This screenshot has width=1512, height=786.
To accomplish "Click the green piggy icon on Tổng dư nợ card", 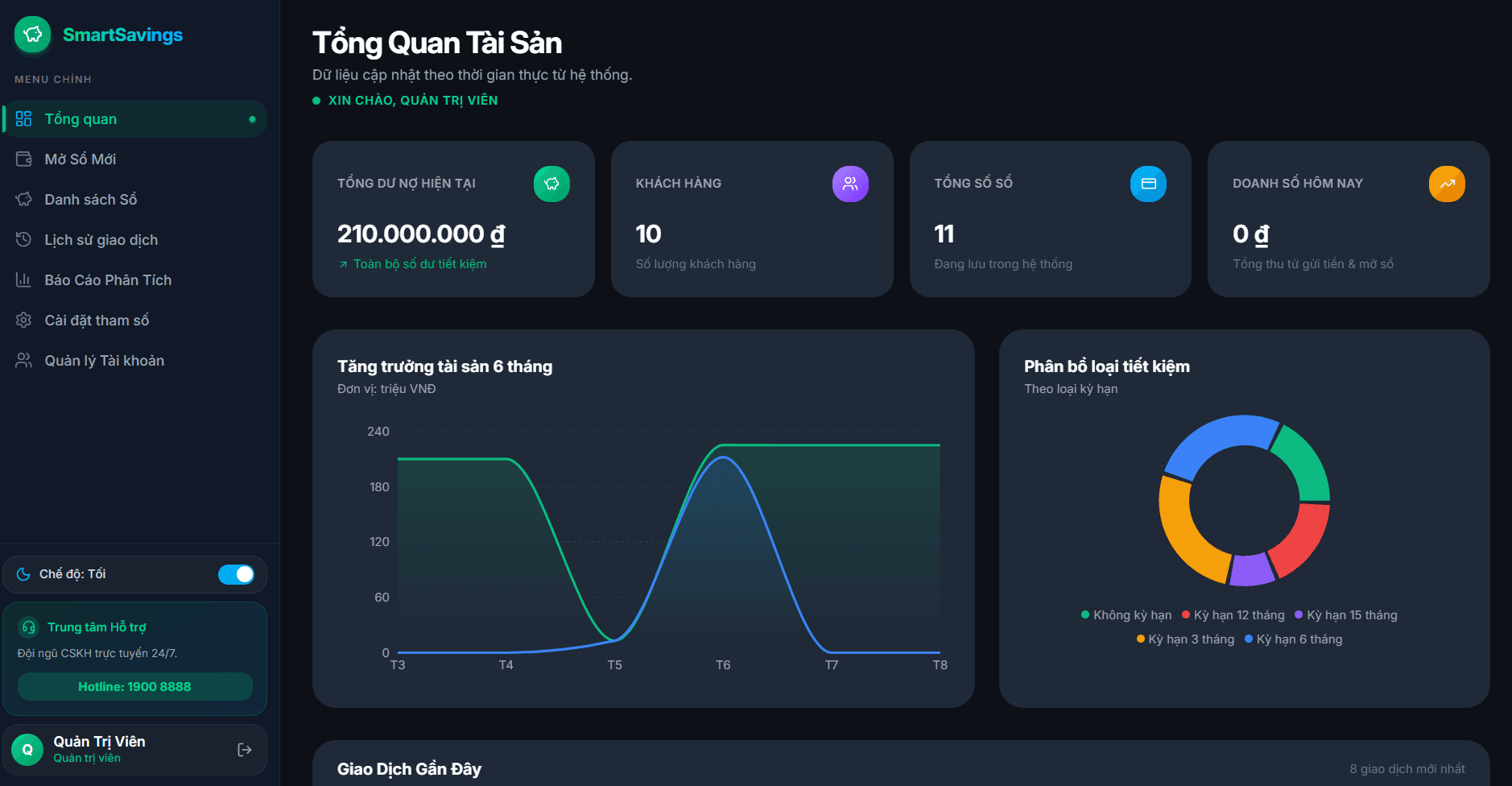I will [552, 184].
